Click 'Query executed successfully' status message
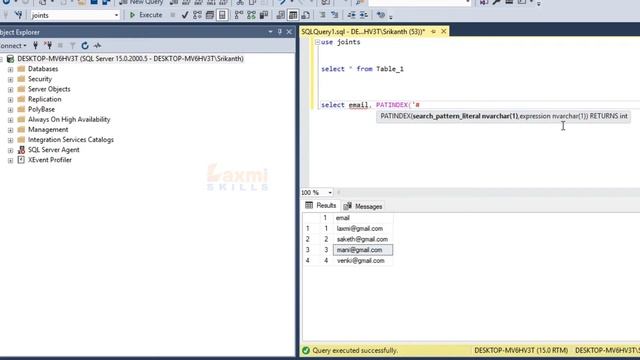 355,351
